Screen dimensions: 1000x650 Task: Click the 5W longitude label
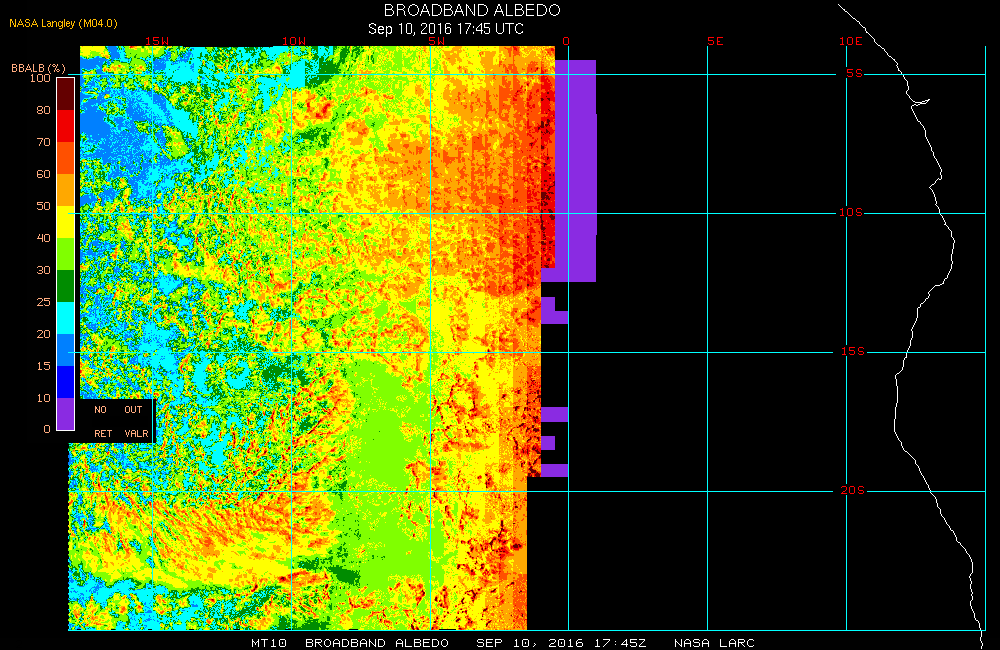tap(436, 41)
